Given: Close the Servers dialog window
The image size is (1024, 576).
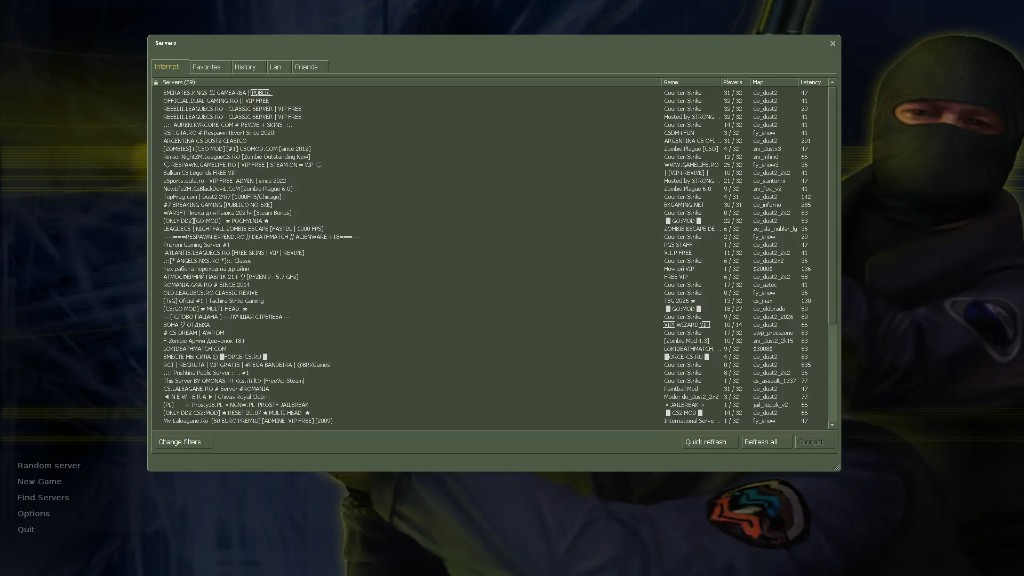Looking at the screenshot, I should (x=832, y=44).
